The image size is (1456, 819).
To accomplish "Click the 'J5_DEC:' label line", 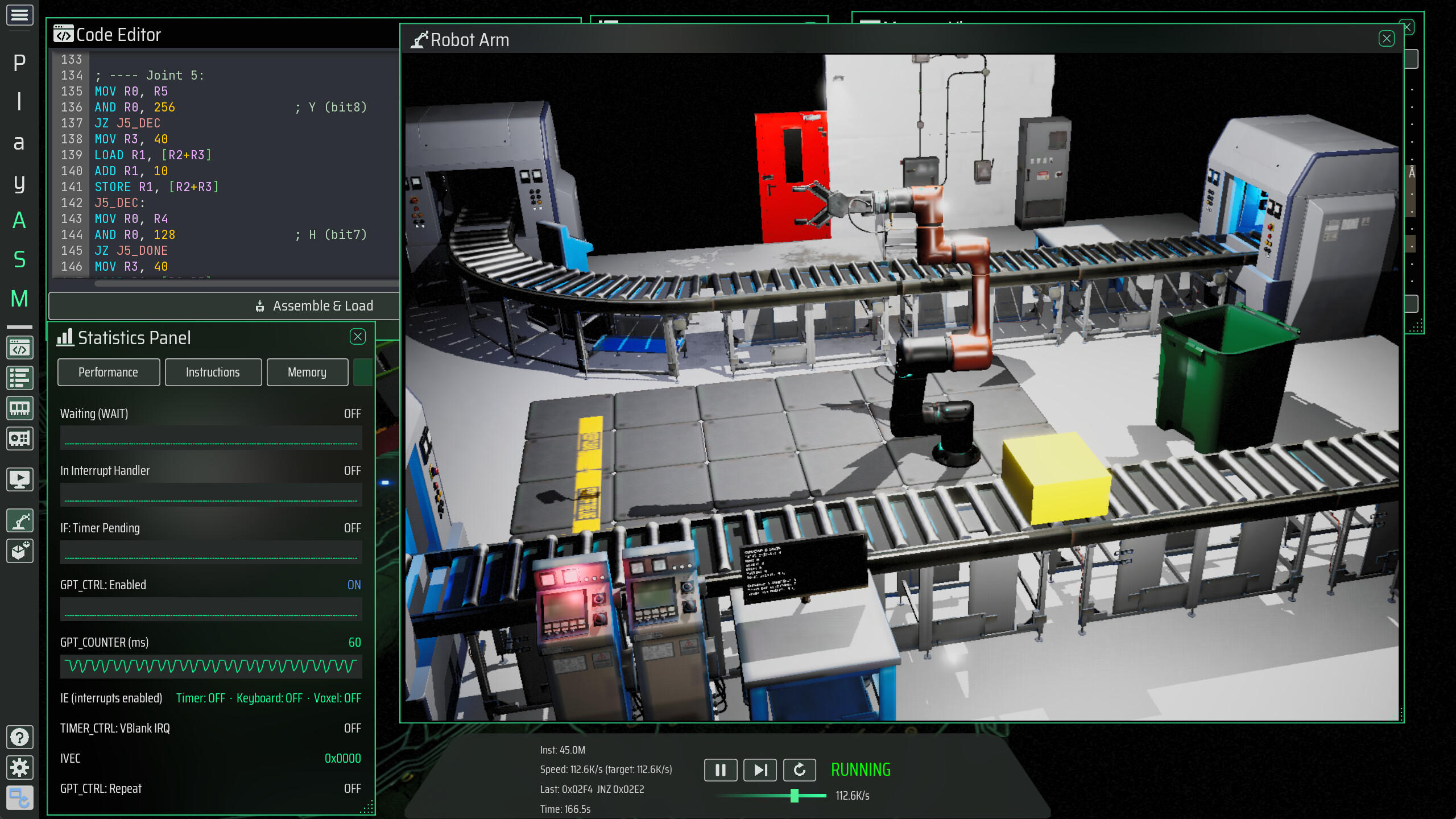I will (120, 203).
